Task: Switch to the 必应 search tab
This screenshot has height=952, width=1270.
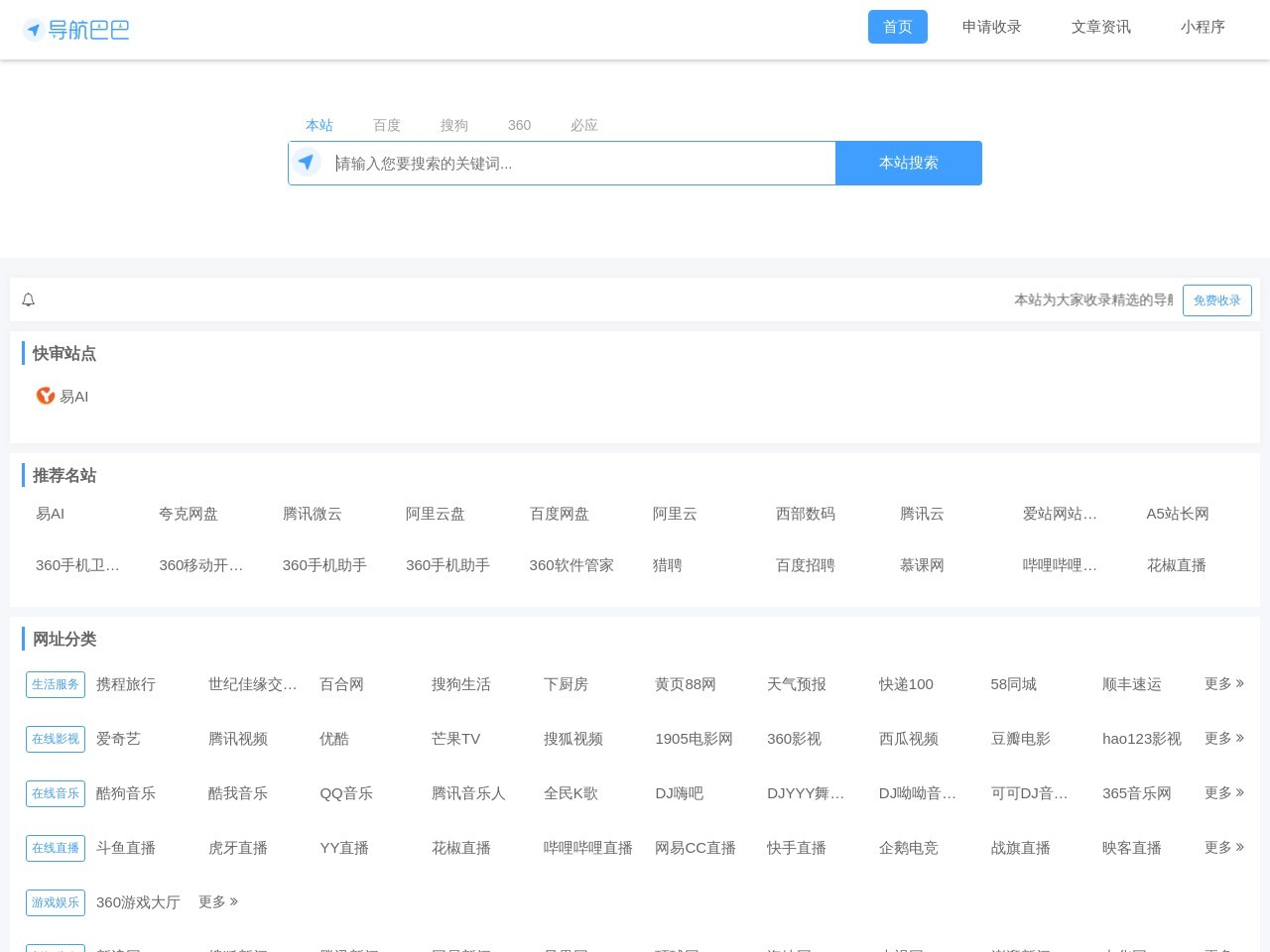Action: pyautogui.click(x=583, y=125)
